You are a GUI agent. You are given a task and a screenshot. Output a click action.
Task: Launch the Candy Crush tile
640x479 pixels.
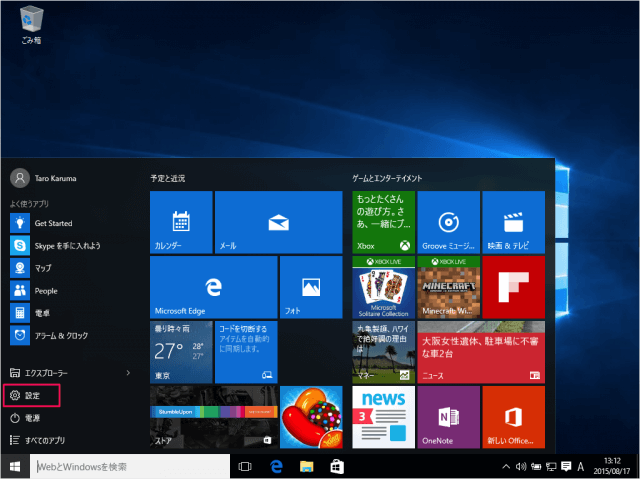311,417
